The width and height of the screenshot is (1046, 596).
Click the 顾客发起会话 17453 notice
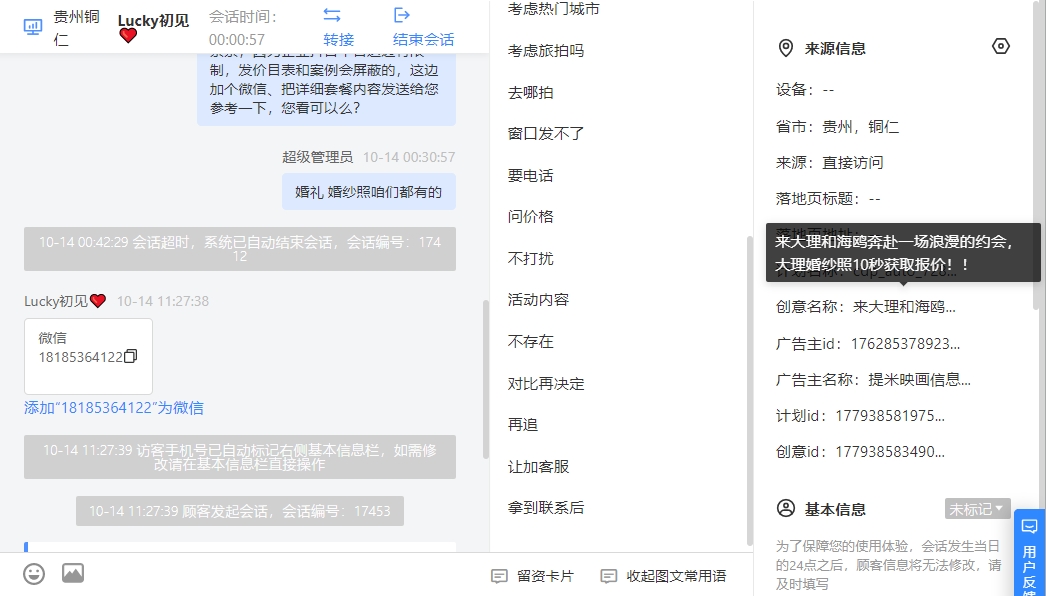[x=239, y=511]
